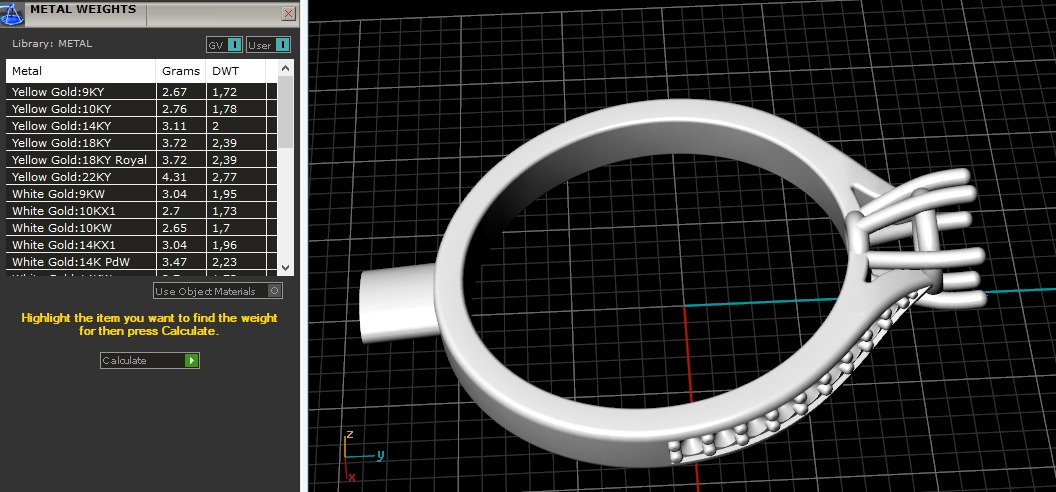1056x492 pixels.
Task: Click the XYZ axis indicator
Action: 362,455
